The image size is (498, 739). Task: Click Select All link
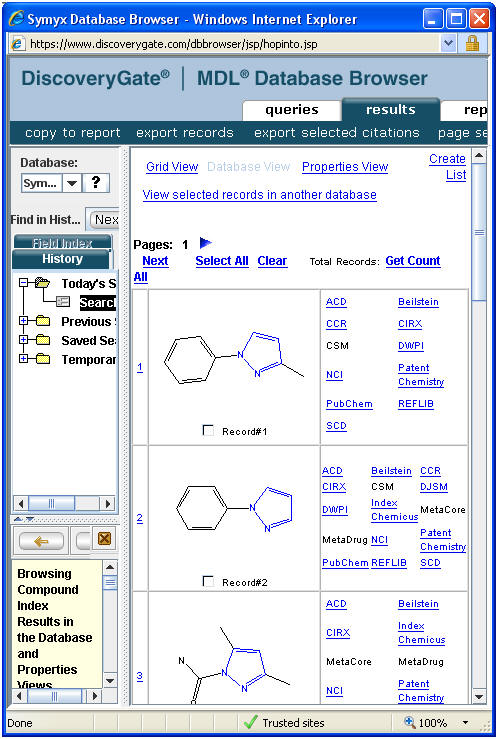pyautogui.click(x=222, y=261)
